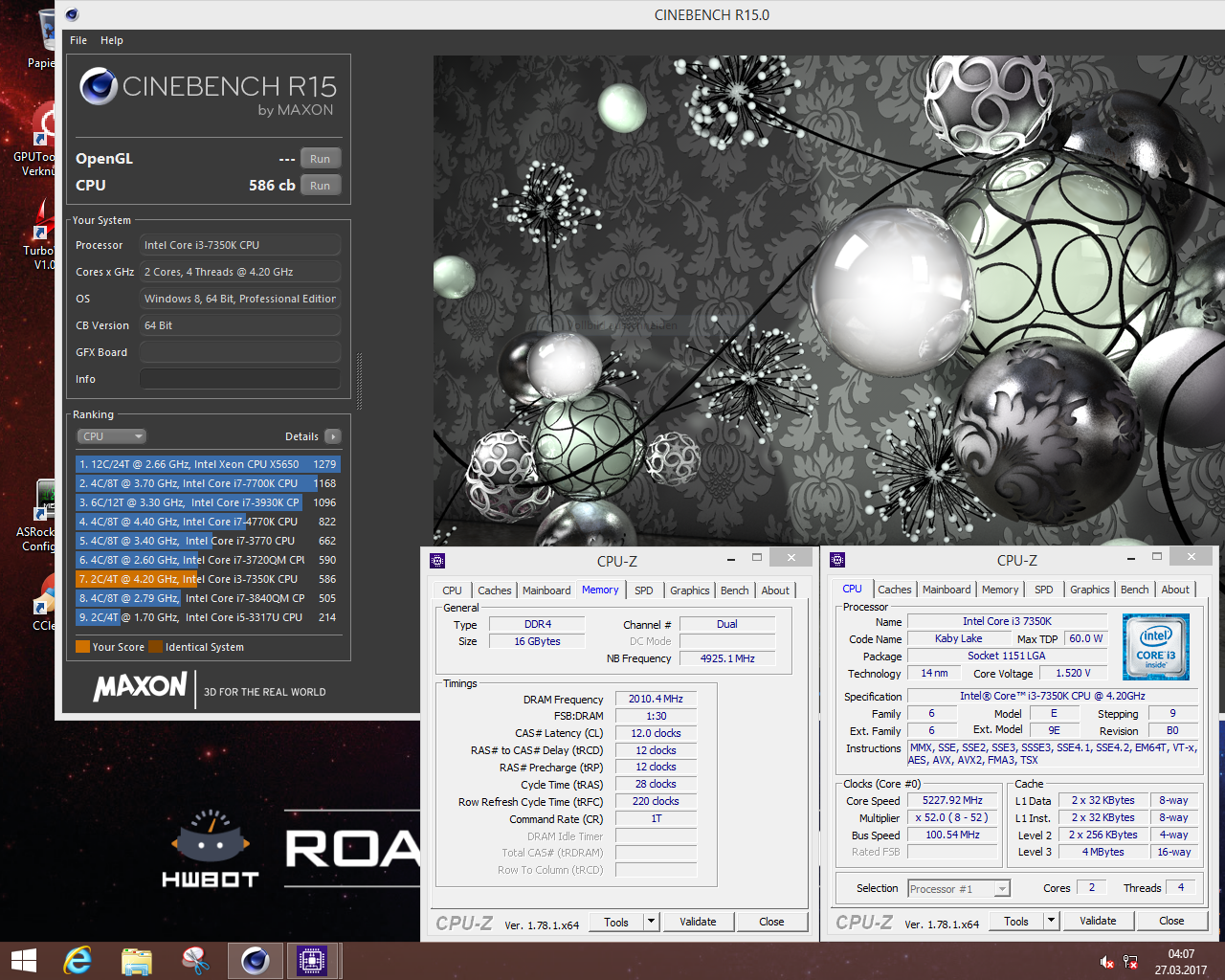The height and width of the screenshot is (980, 1225).
Task: Open Tools dropdown arrow in right CPU-Z
Action: 1052,921
